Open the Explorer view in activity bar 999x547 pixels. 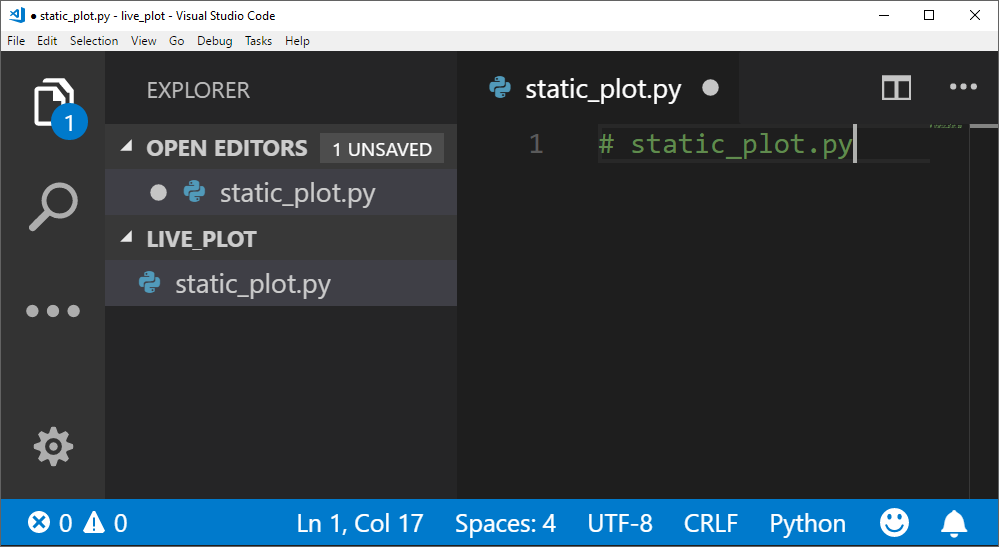(x=53, y=101)
